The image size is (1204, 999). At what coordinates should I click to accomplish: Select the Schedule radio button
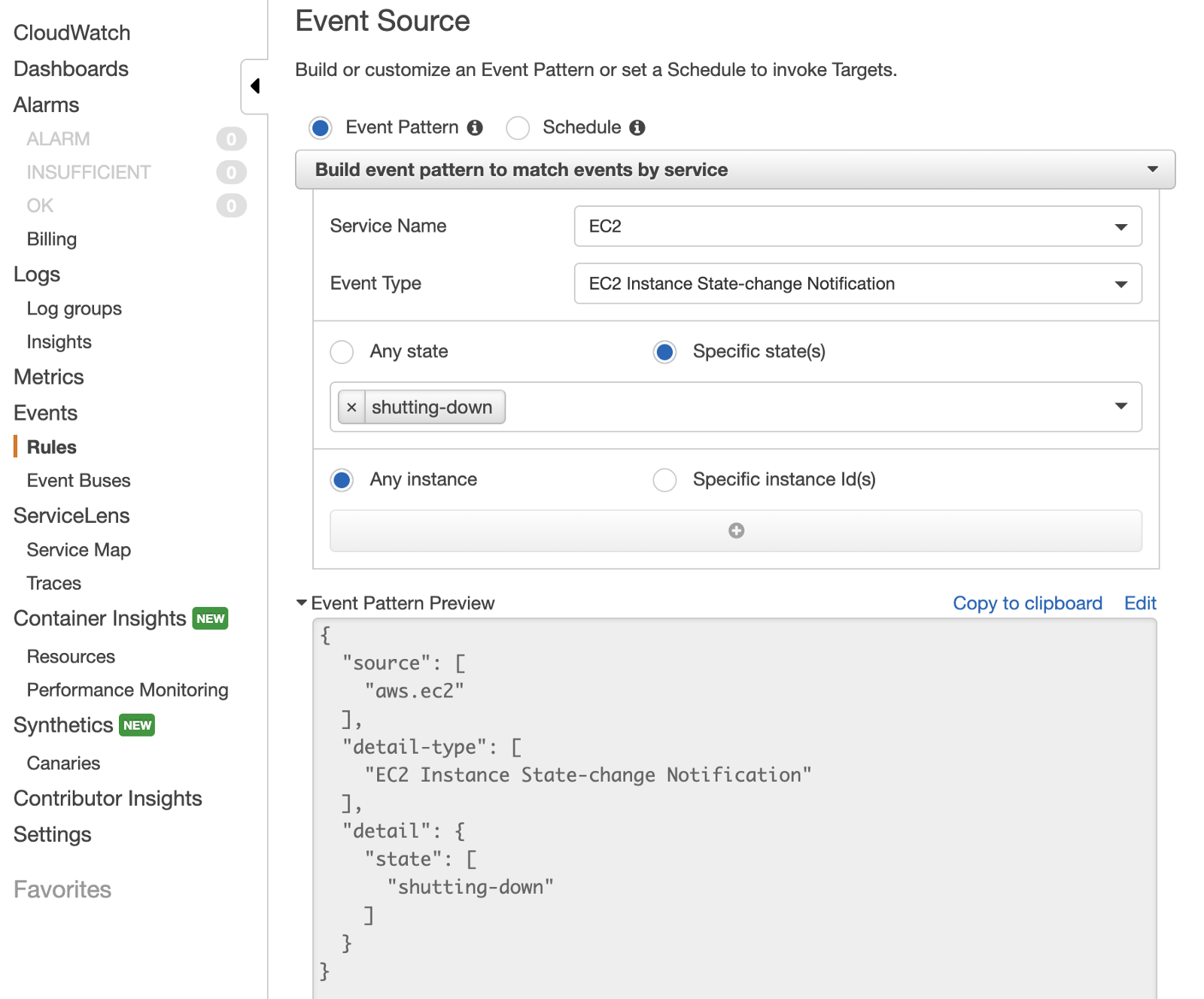pyautogui.click(x=518, y=128)
